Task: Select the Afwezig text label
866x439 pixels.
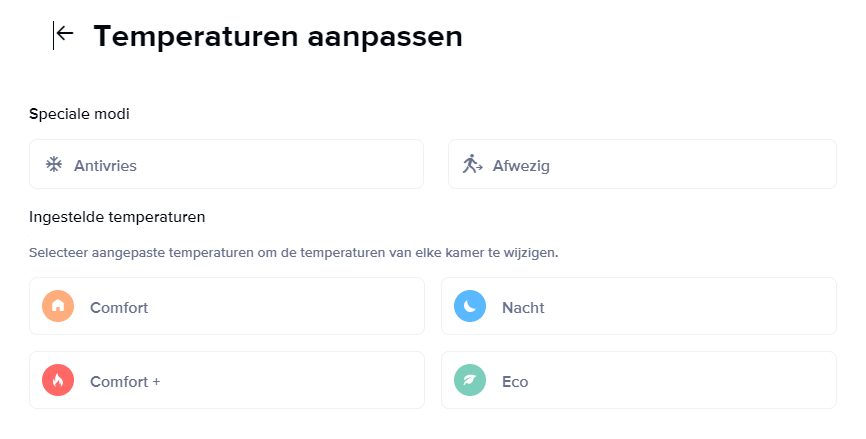Action: point(521,166)
